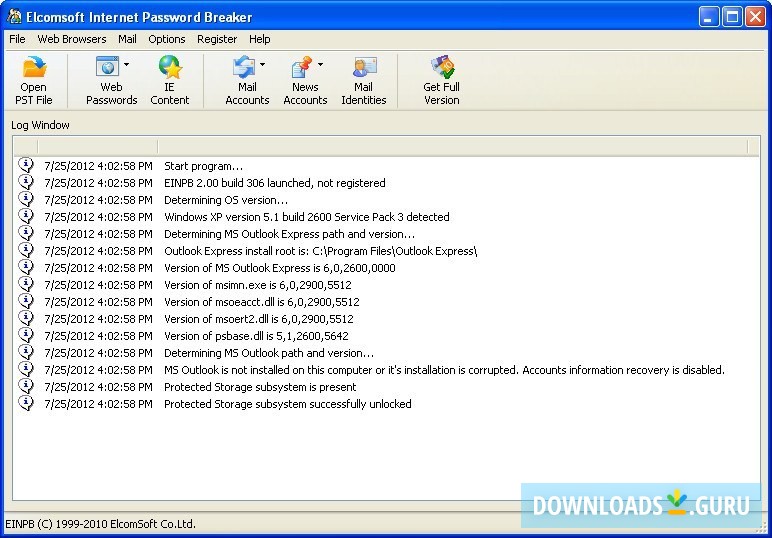Image resolution: width=772 pixels, height=538 pixels.
Task: Click info icon beside msimn.exe version row
Action: 26,284
